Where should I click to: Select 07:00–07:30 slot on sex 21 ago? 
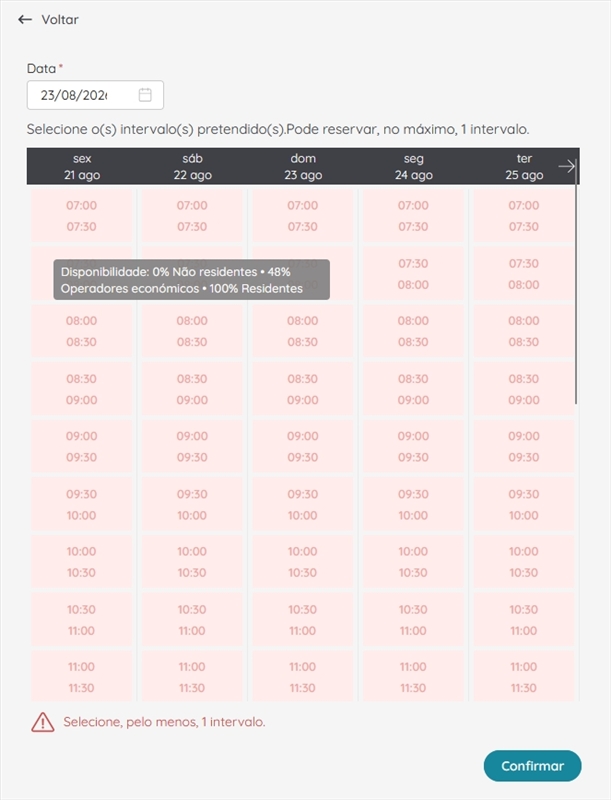click(x=82, y=216)
